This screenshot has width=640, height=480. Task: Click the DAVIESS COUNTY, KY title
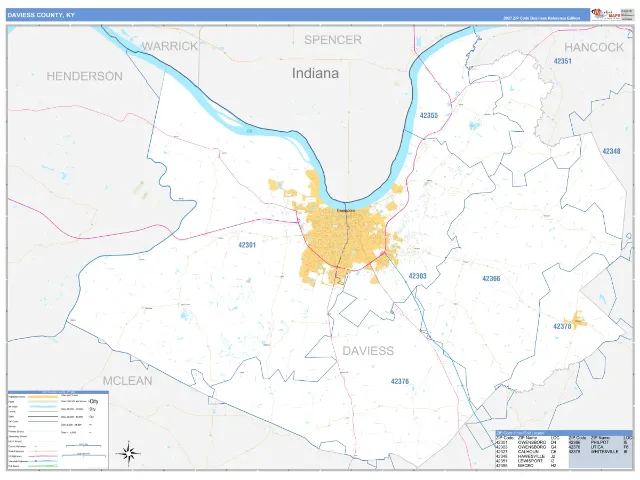(41, 15)
